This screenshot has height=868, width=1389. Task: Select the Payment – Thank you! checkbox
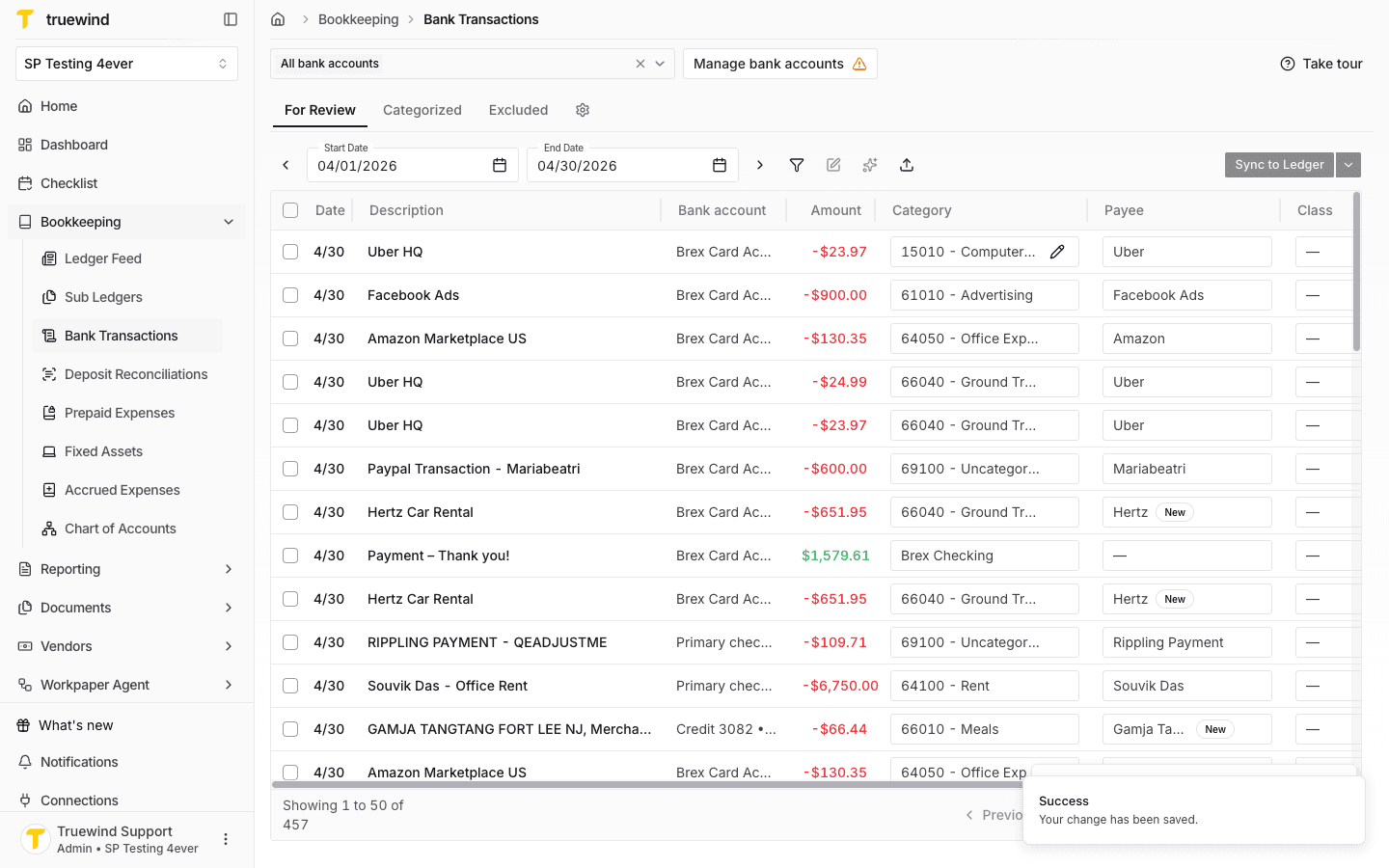click(290, 556)
